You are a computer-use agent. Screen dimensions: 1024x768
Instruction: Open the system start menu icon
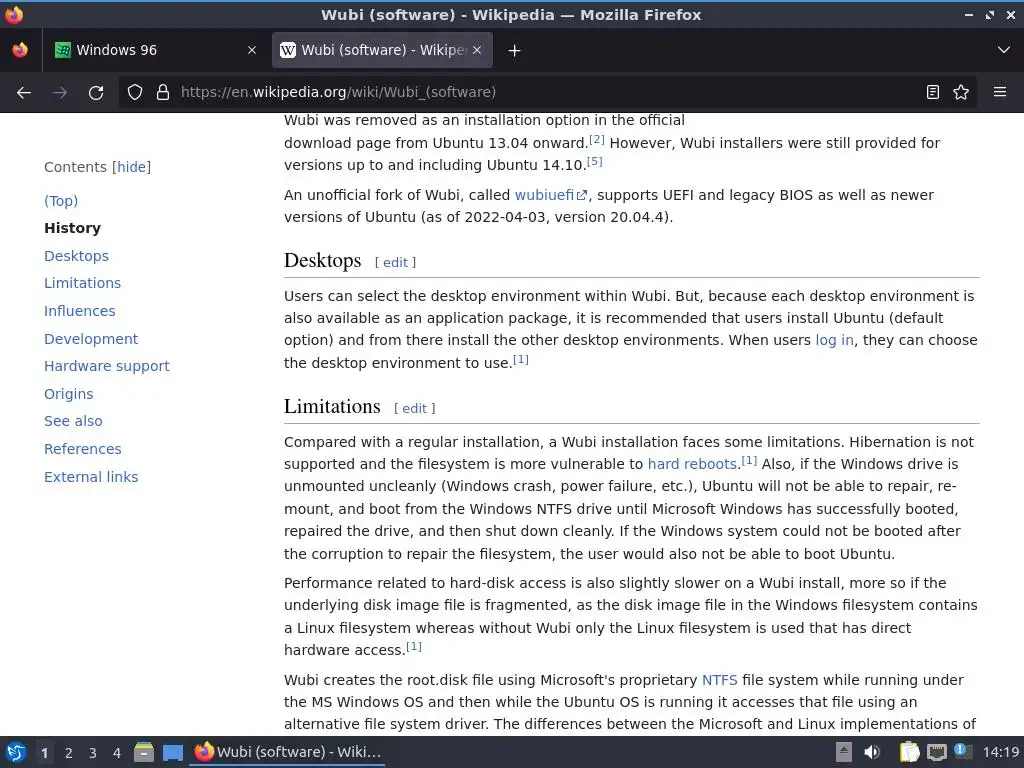pyautogui.click(x=16, y=752)
